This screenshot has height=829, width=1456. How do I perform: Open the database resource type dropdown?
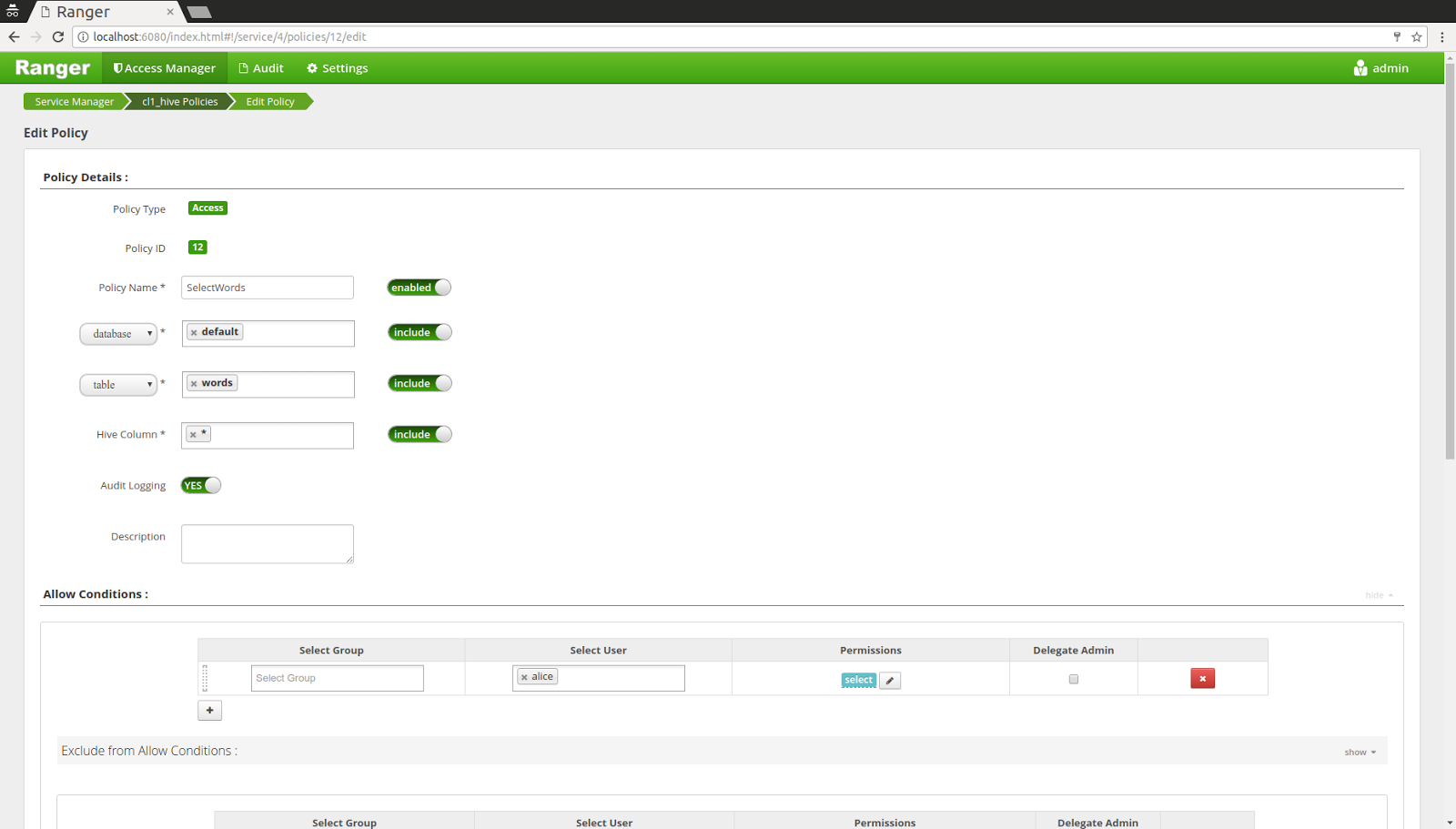tap(118, 333)
